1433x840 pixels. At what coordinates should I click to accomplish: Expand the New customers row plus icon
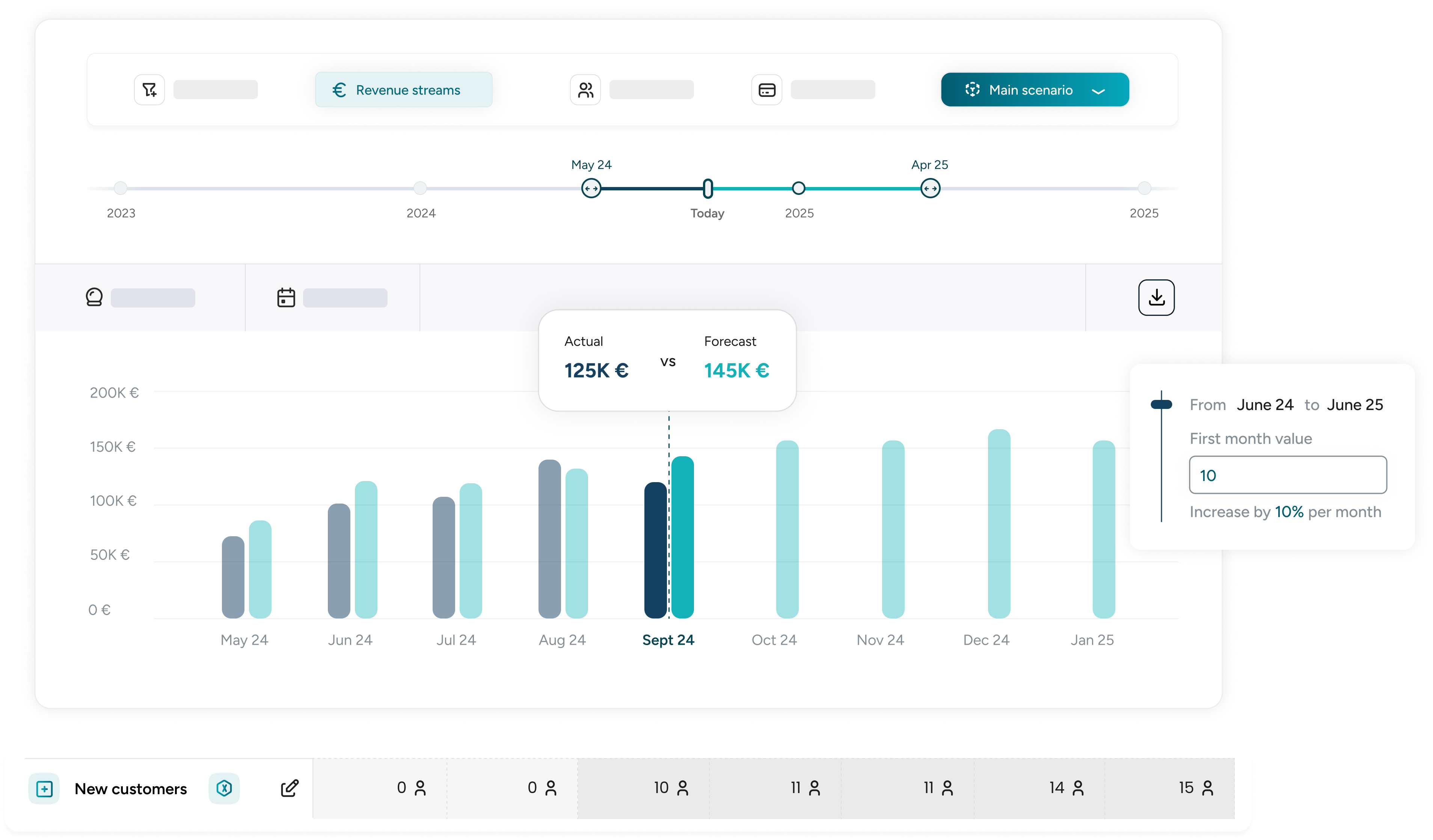[x=44, y=788]
